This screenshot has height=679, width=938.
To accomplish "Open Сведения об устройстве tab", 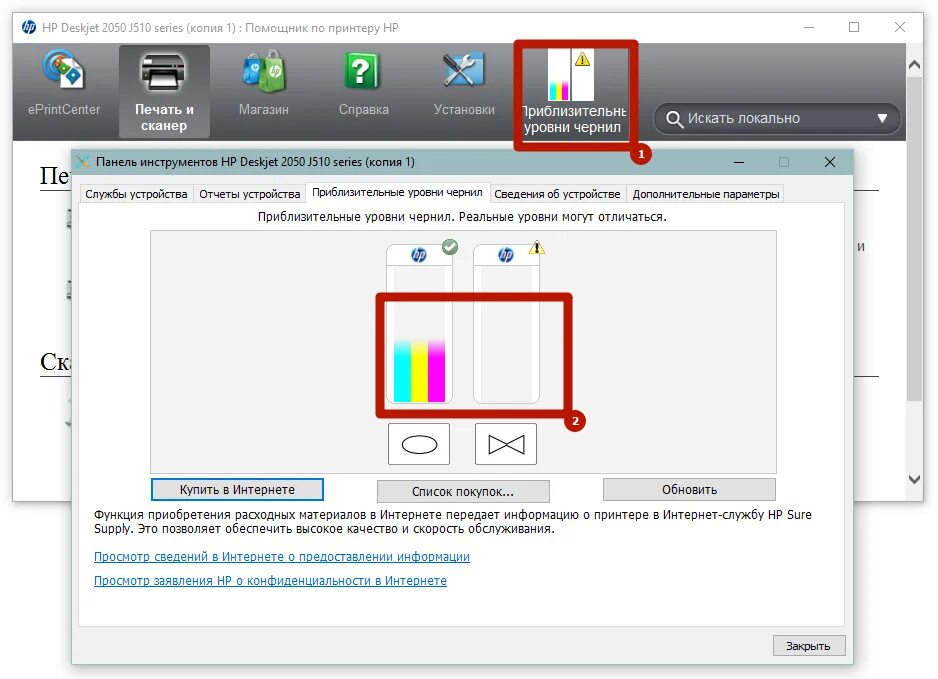I will click(557, 194).
